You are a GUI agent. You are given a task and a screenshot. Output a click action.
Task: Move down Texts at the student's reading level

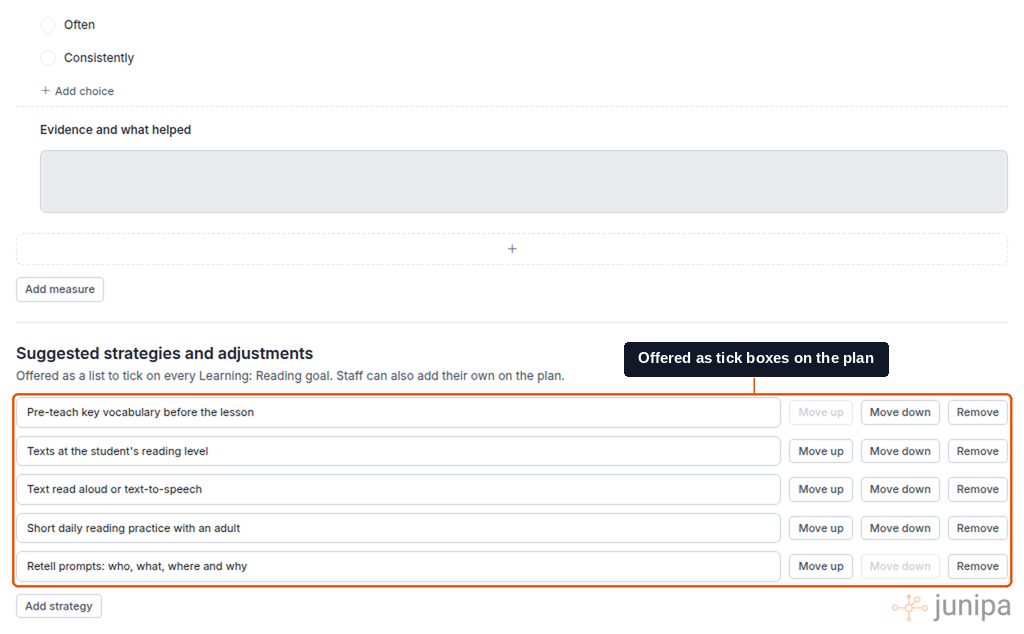pos(899,451)
